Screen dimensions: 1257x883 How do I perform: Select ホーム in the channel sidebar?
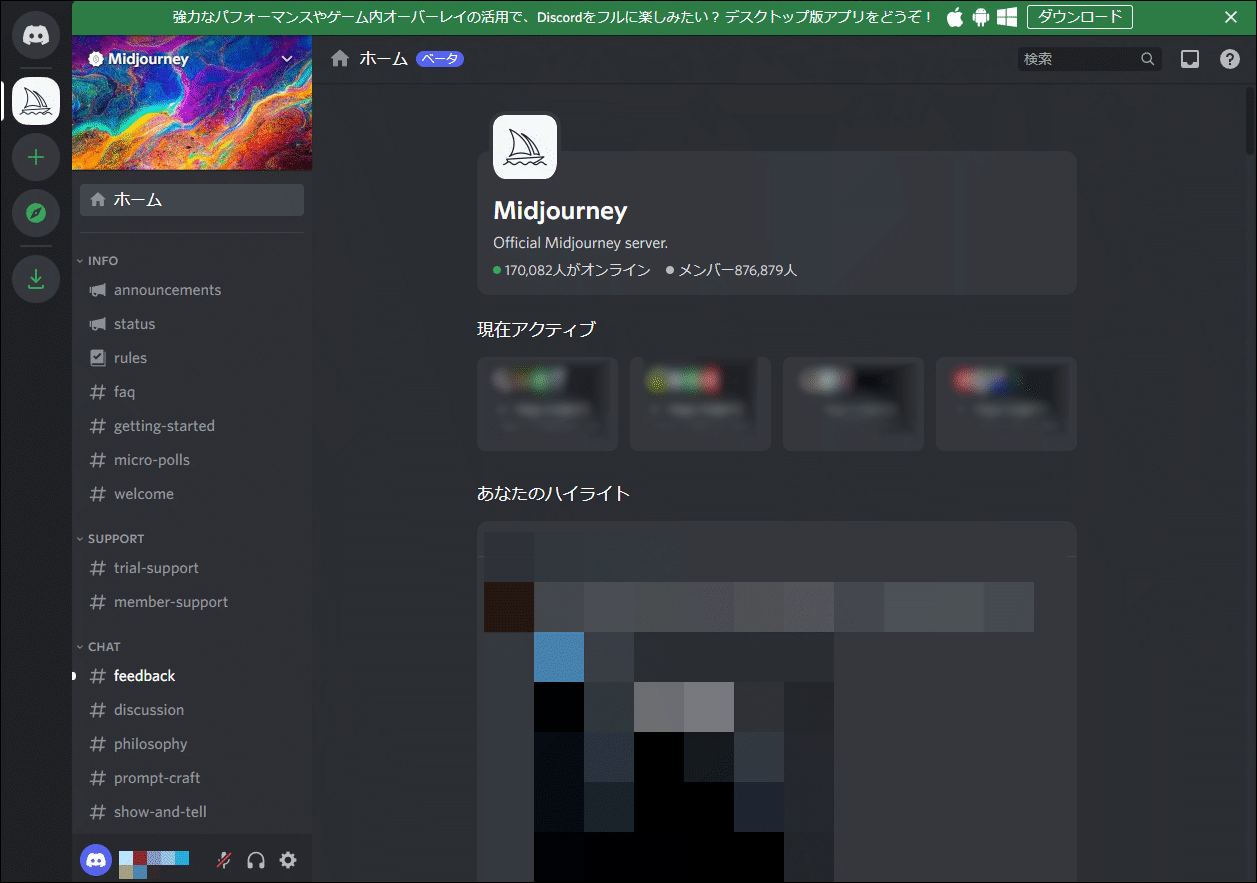tap(192, 200)
